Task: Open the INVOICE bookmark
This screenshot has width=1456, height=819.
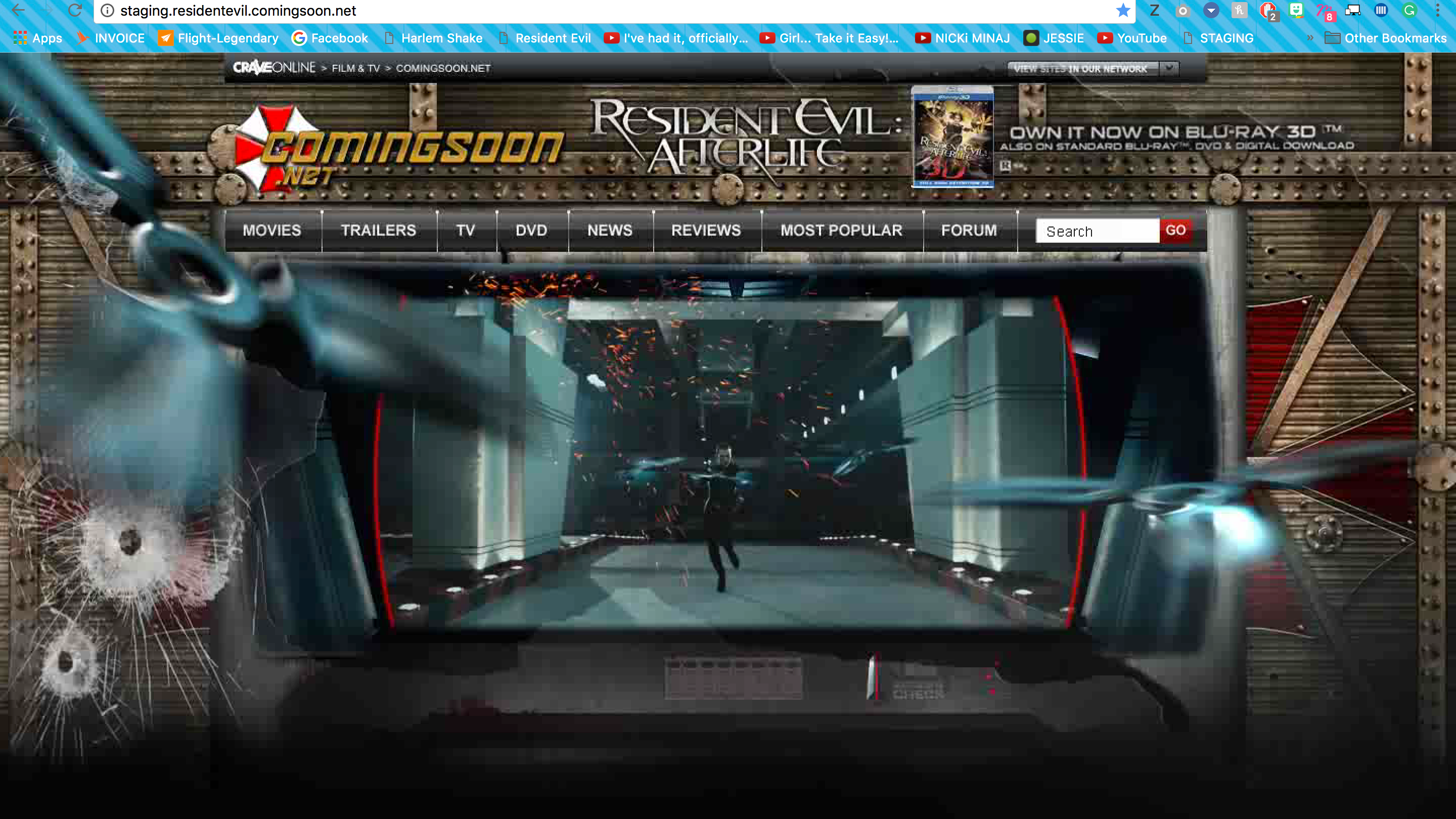Action: [x=111, y=38]
